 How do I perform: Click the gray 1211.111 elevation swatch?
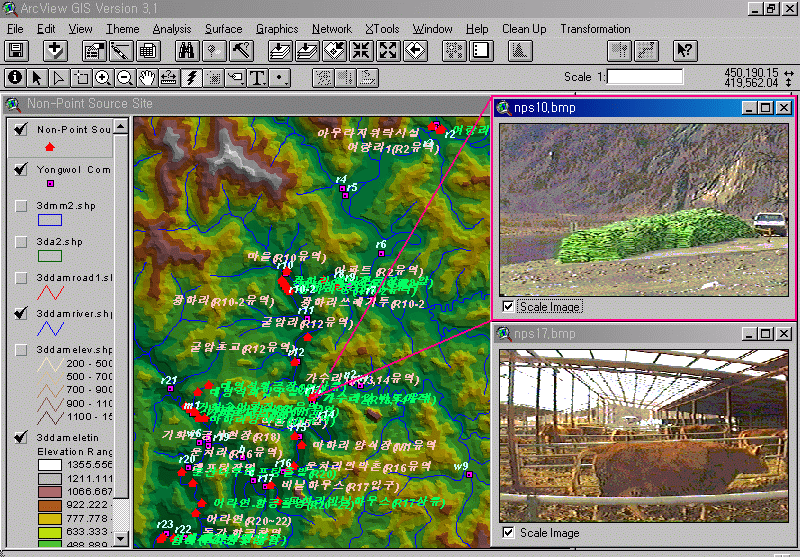pos(50,479)
